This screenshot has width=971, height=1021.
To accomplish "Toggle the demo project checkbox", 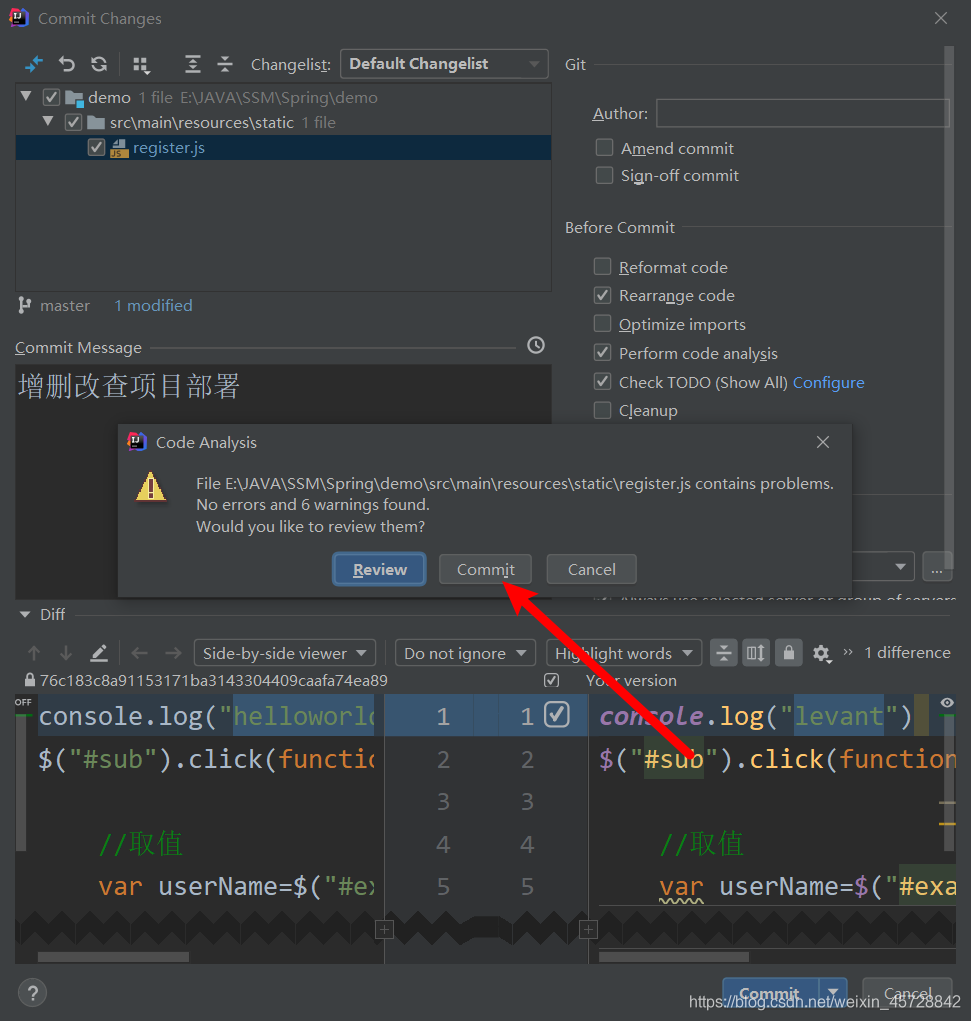I will point(51,98).
